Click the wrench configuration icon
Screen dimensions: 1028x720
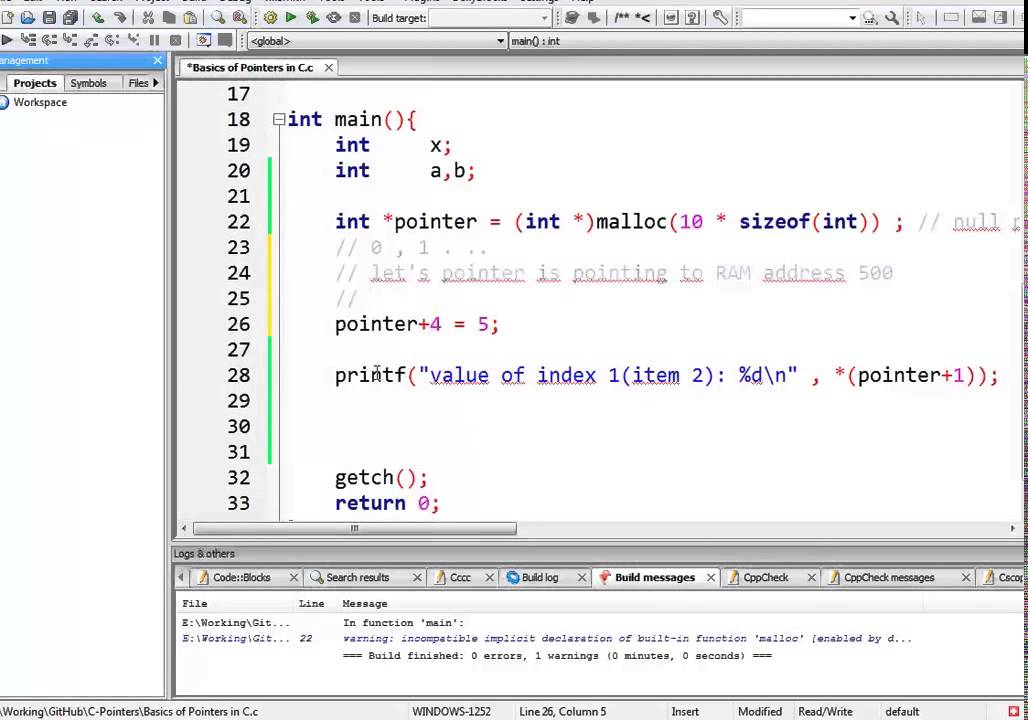[x=721, y=18]
